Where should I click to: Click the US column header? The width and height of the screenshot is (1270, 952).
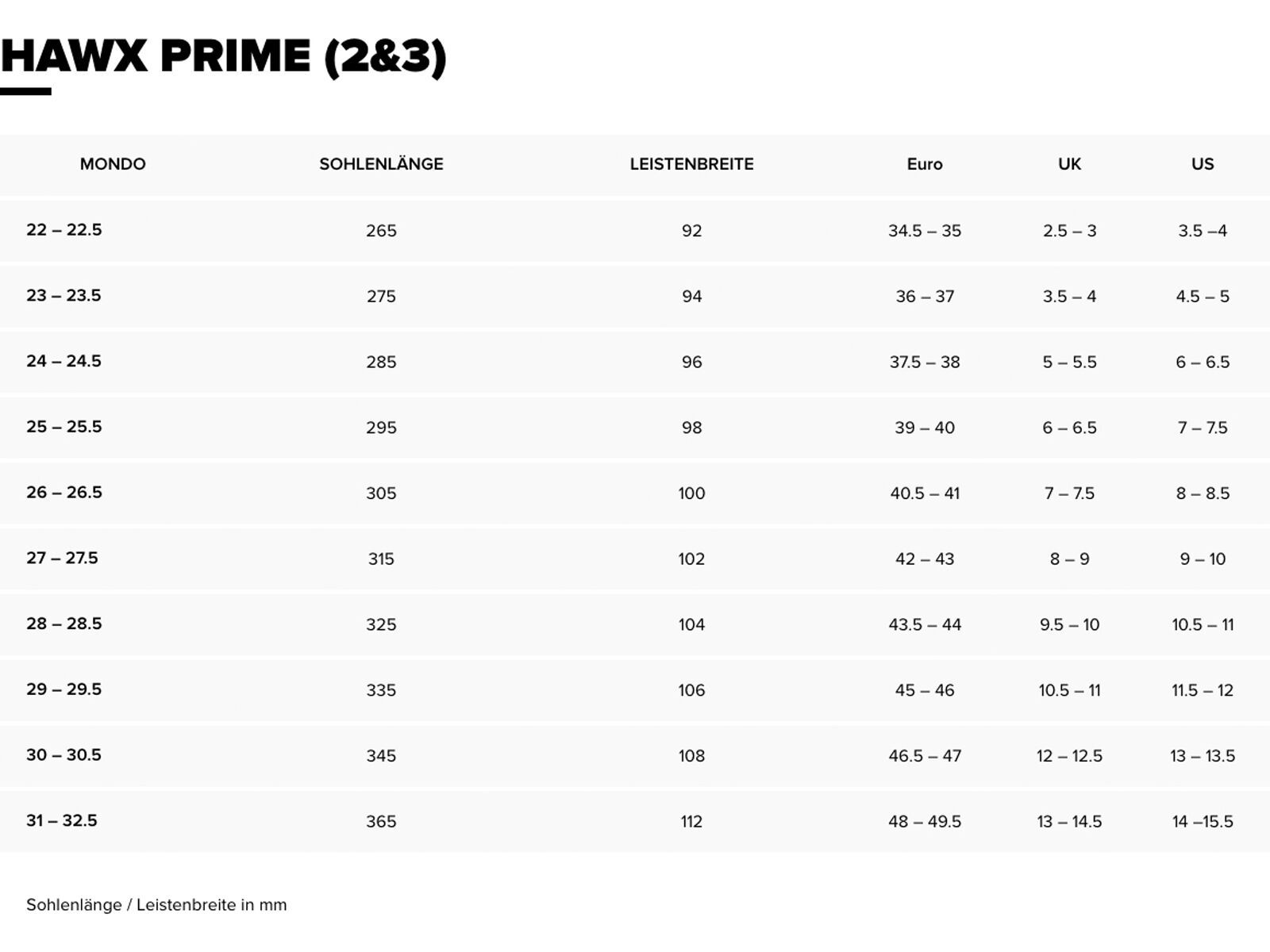coord(1203,164)
